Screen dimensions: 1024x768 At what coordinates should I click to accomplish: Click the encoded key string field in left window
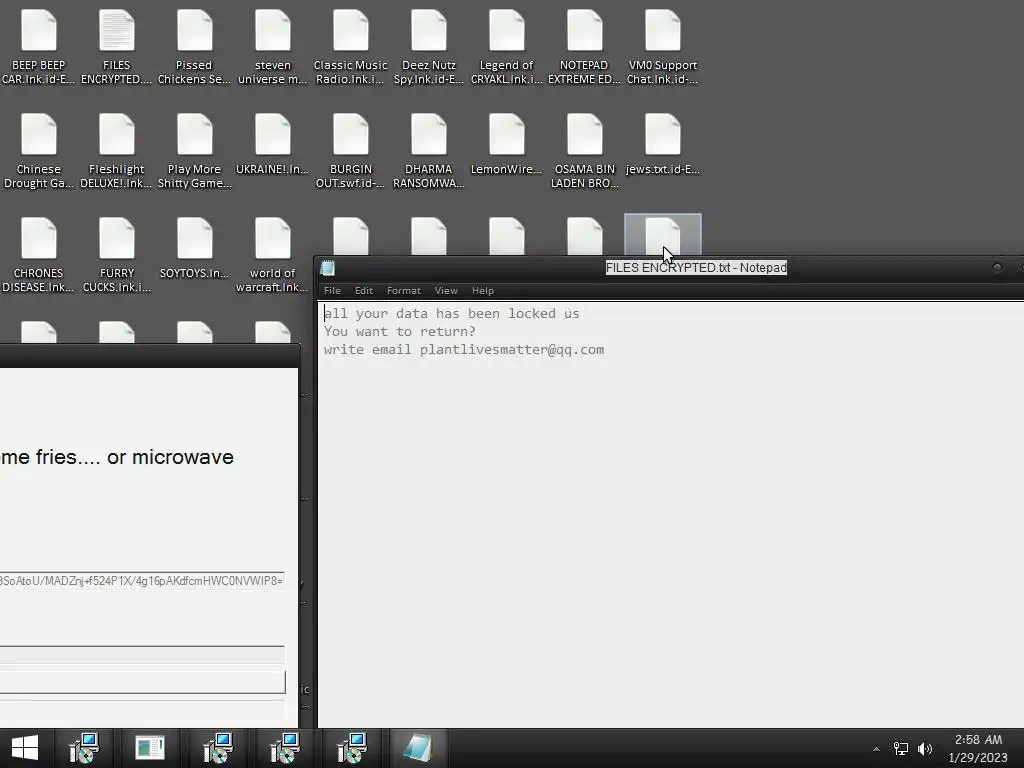point(142,581)
